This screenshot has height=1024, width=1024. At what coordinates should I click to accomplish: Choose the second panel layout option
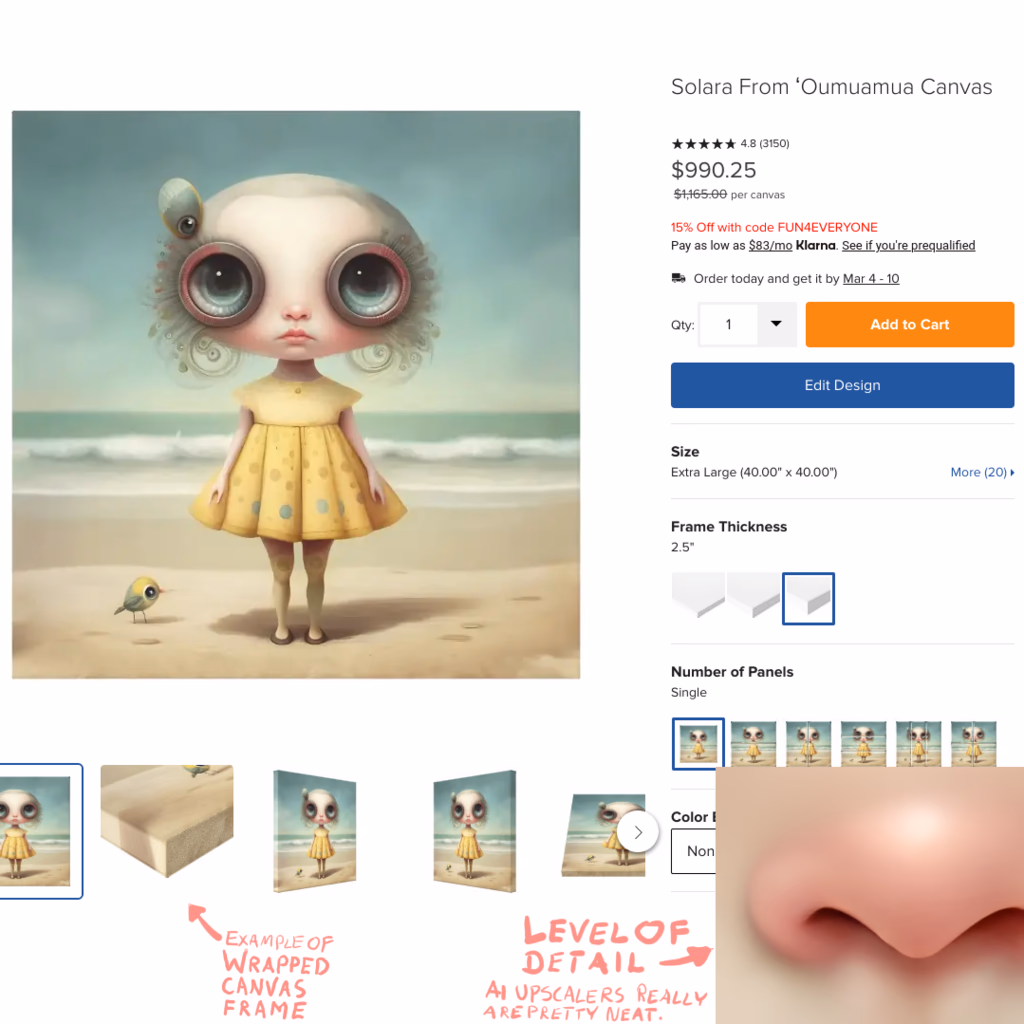click(753, 743)
